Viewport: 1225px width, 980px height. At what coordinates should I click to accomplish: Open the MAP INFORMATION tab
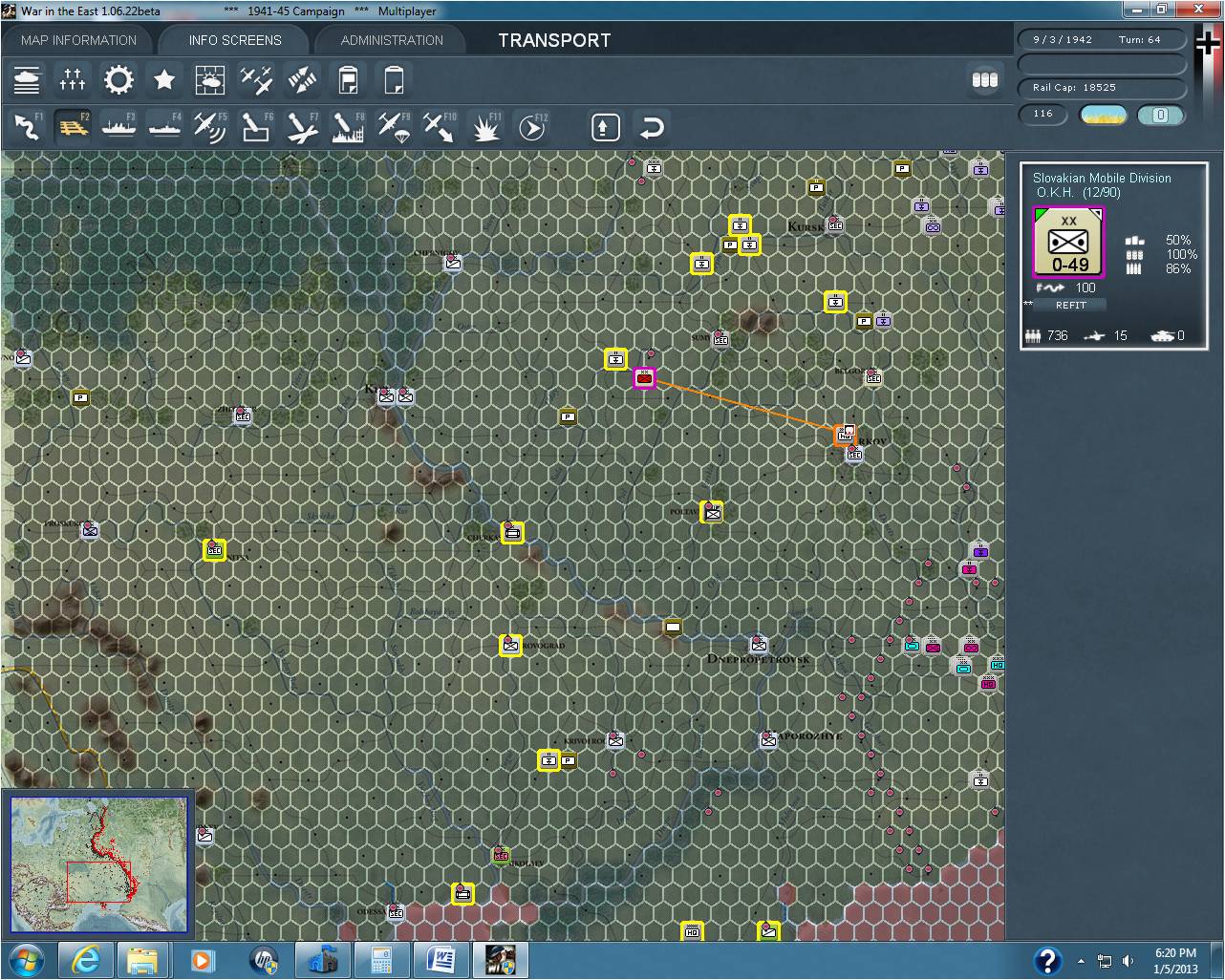tap(78, 40)
